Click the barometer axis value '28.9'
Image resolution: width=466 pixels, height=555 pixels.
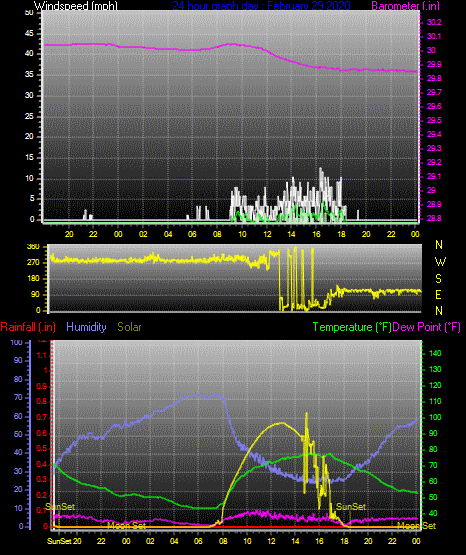tap(434, 205)
